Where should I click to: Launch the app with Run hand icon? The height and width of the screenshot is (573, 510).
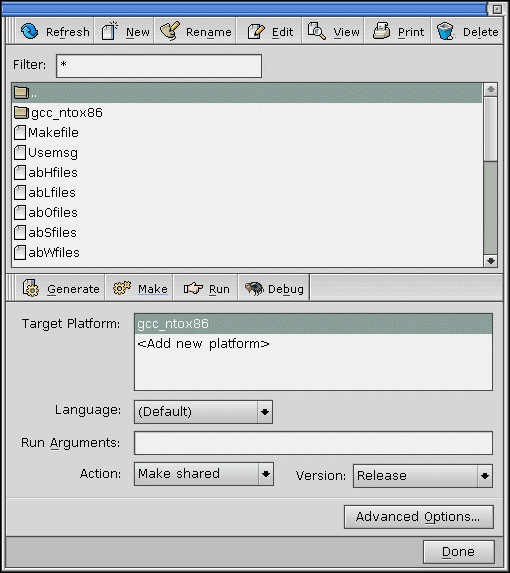(193, 288)
